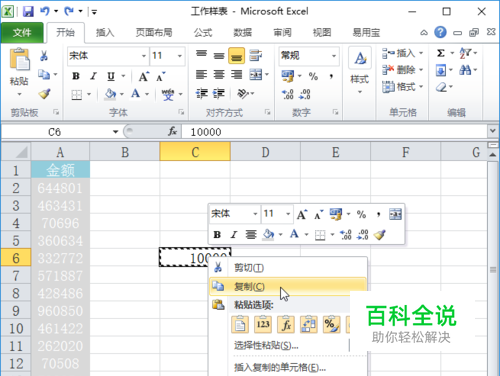This screenshot has height=376, width=500.
Task: Click comma style in ribbon number group
Action: 331,76
